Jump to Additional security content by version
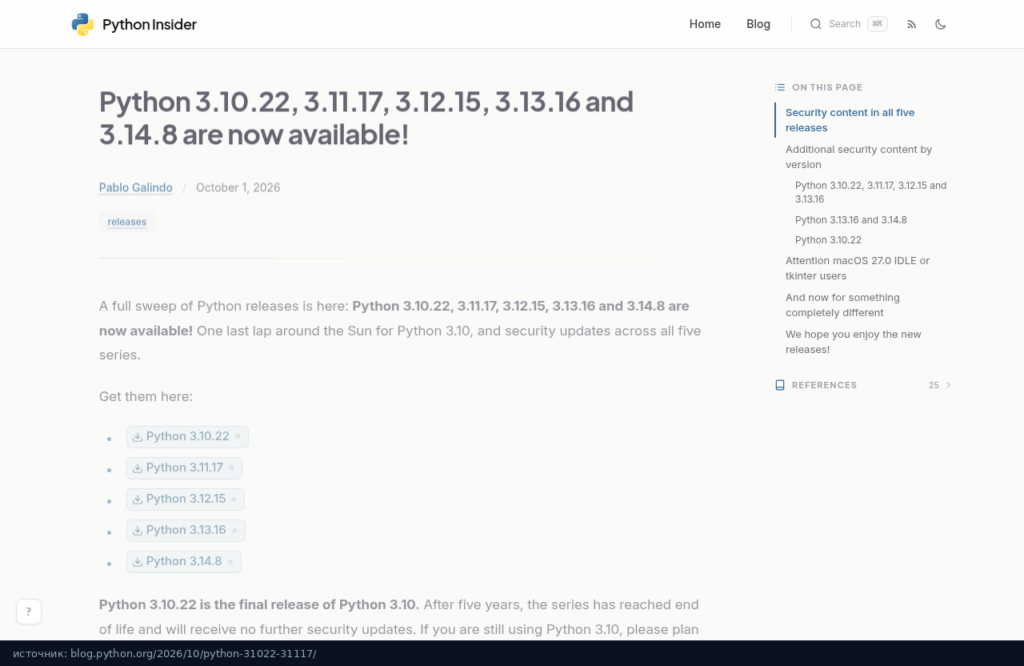Viewport: 1024px width, 666px height. 858,157
